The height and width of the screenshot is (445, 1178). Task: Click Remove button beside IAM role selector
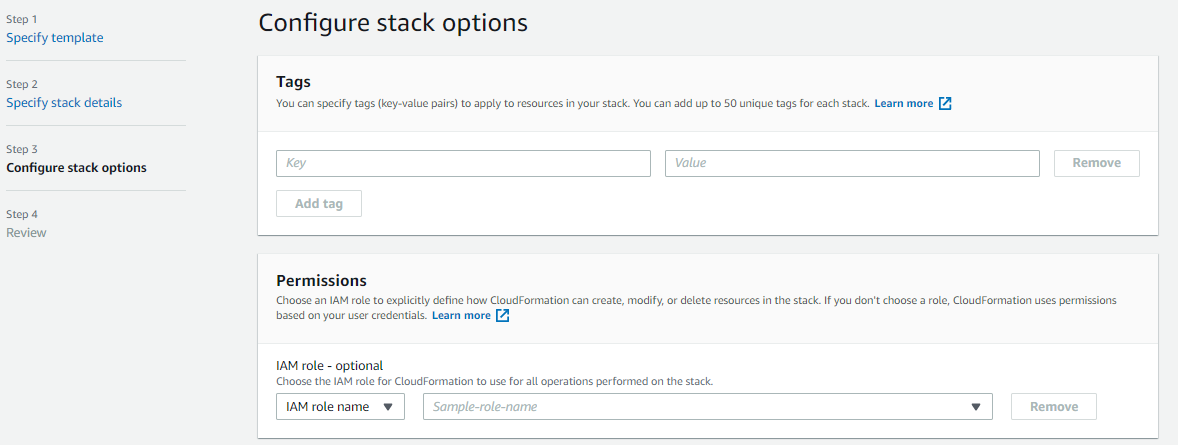click(x=1054, y=407)
